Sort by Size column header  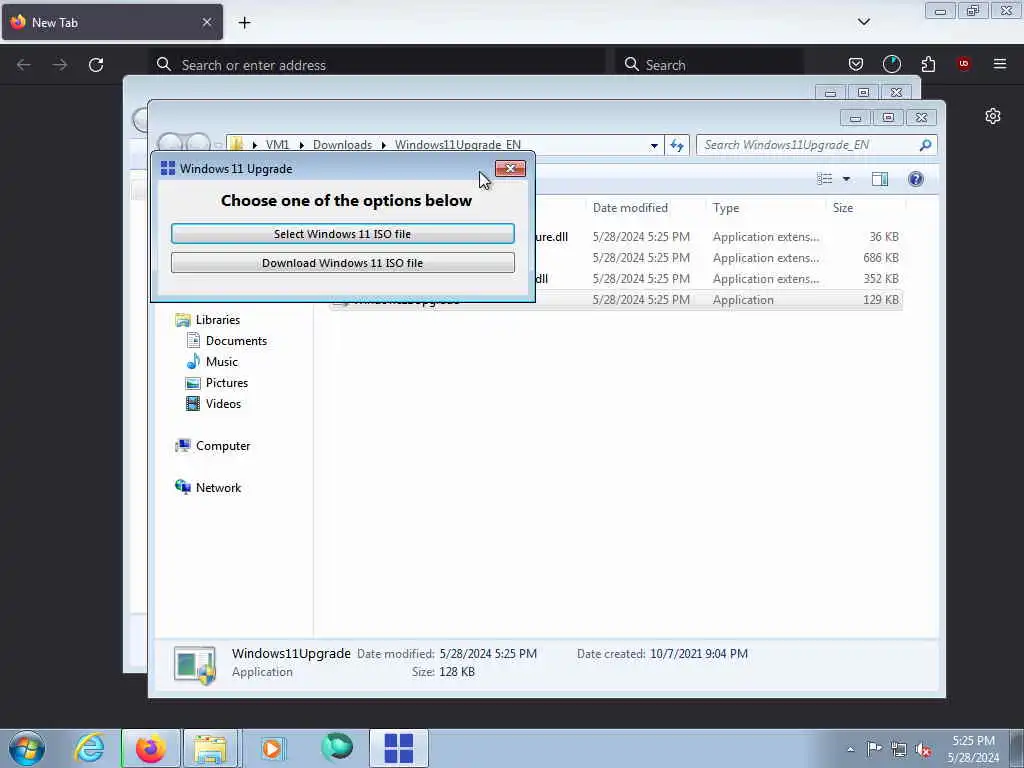point(842,208)
